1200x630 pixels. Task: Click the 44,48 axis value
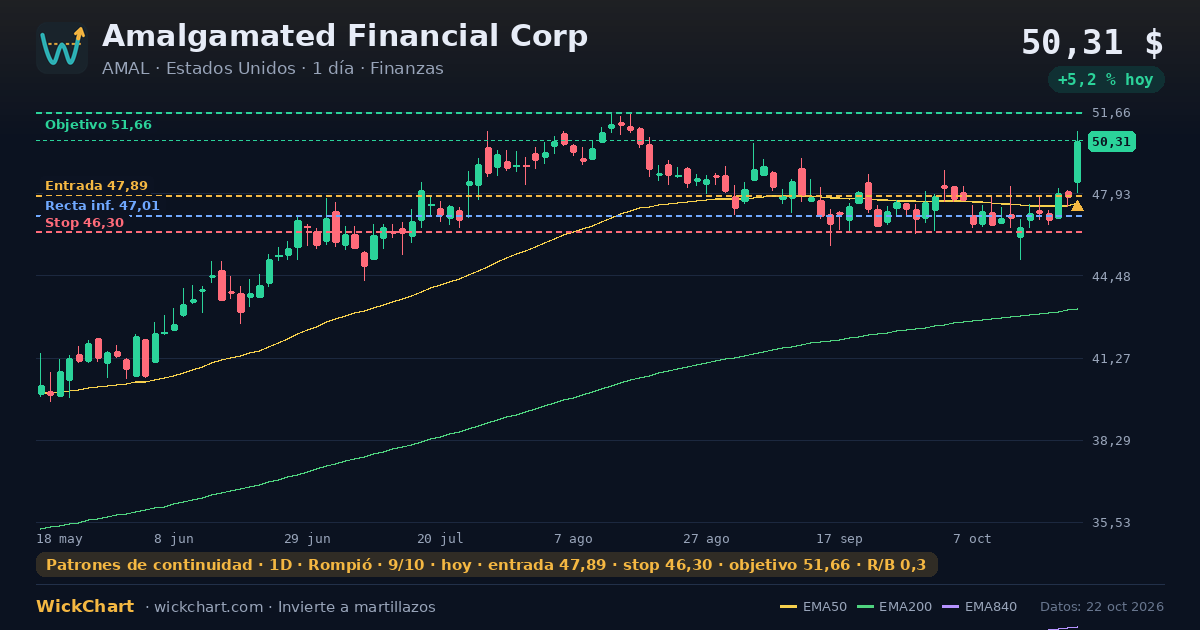(1111, 277)
